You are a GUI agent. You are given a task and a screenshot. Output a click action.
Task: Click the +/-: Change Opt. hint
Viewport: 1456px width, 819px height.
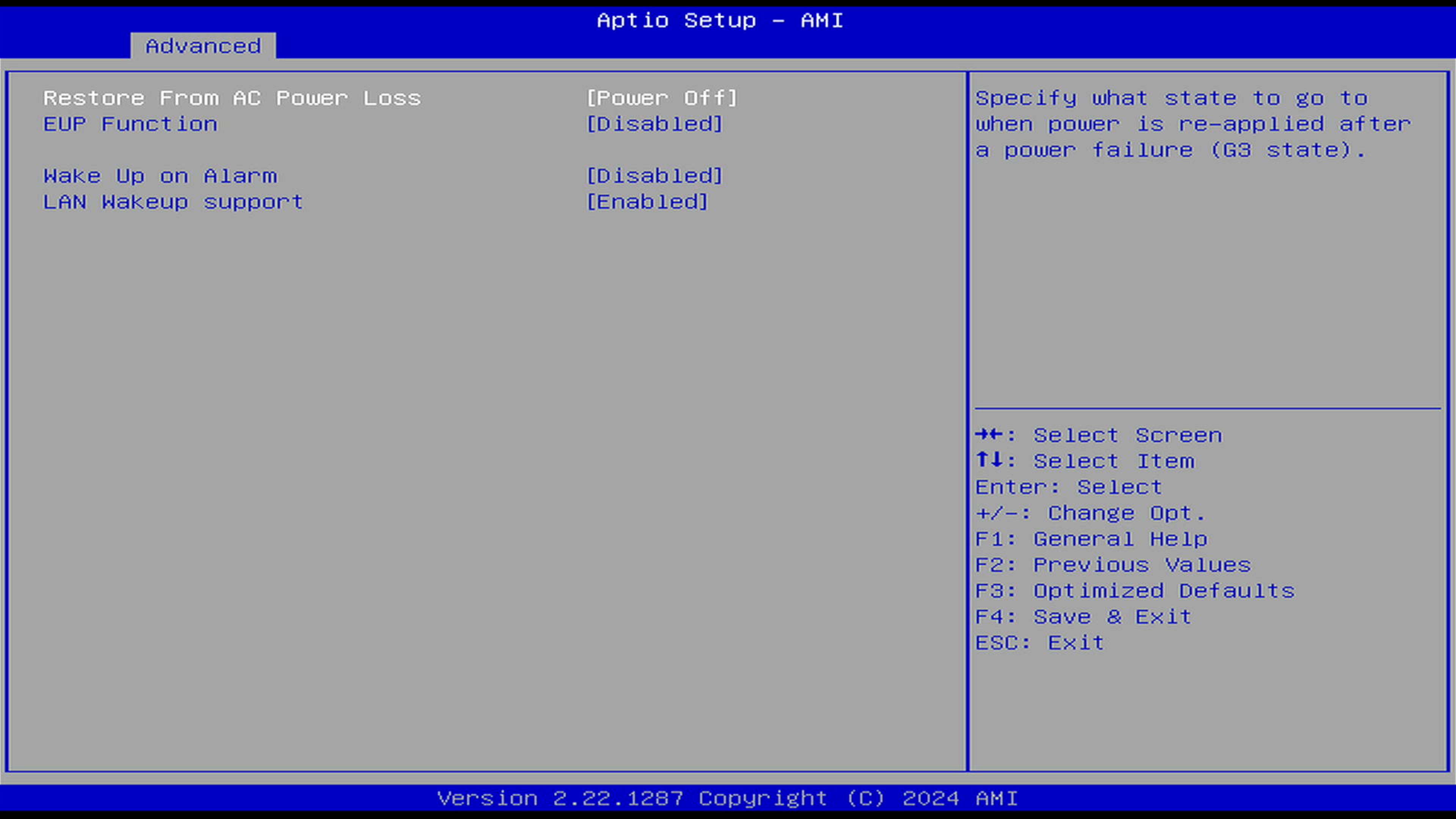tap(1090, 513)
